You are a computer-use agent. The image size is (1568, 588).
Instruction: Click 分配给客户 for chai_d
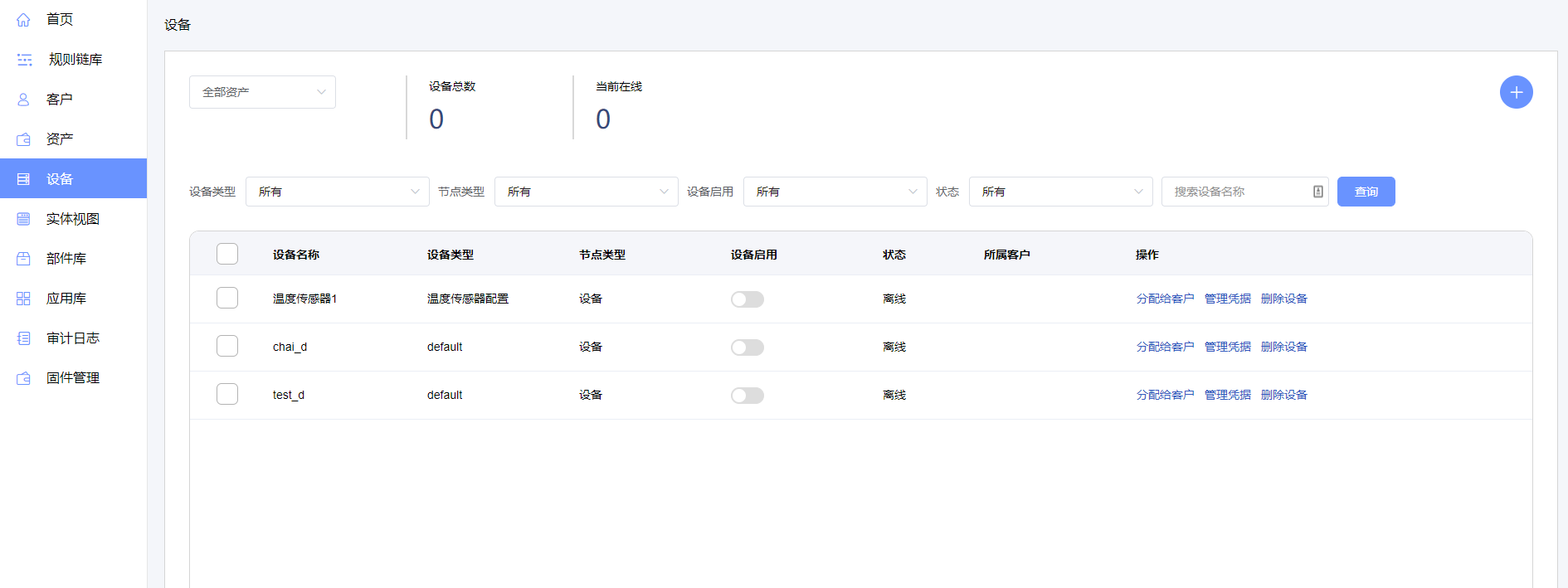(x=1165, y=347)
